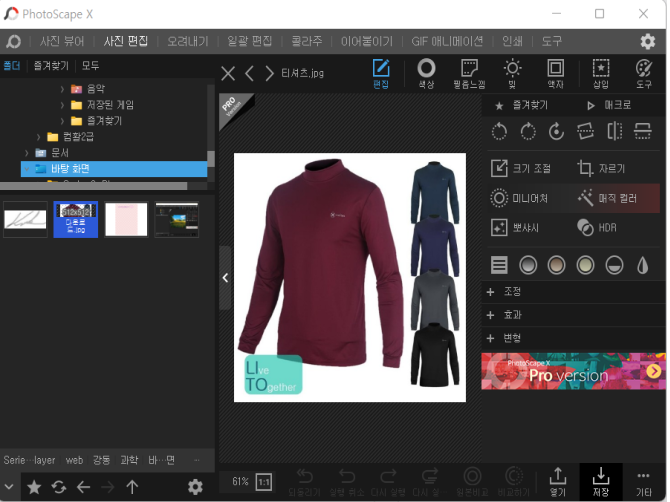
Task: Expand the 효과 (Effects) section
Action: (510, 314)
